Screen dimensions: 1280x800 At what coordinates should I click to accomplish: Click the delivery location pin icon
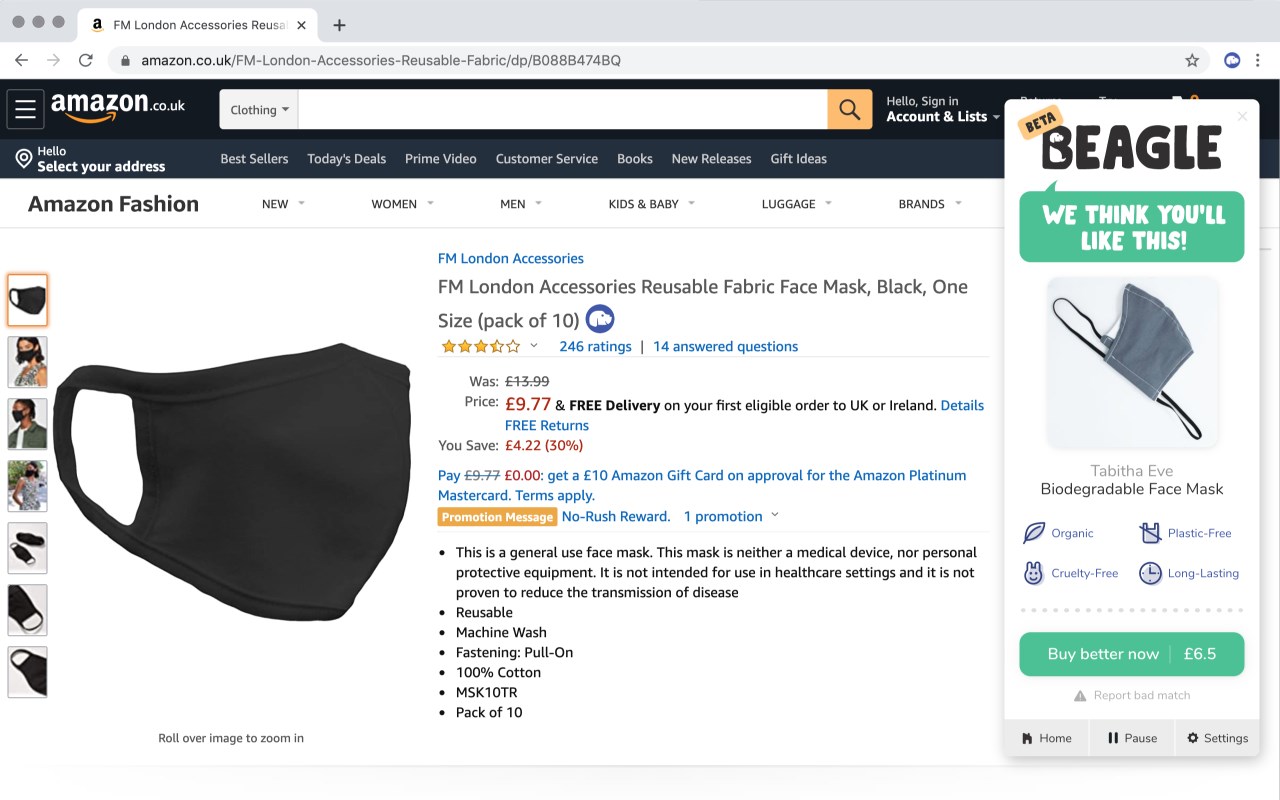23,159
